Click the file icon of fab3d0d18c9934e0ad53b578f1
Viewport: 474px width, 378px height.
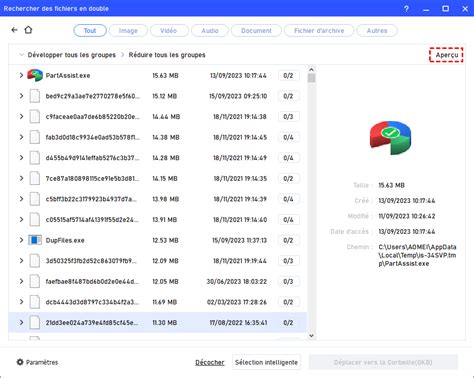click(x=35, y=137)
